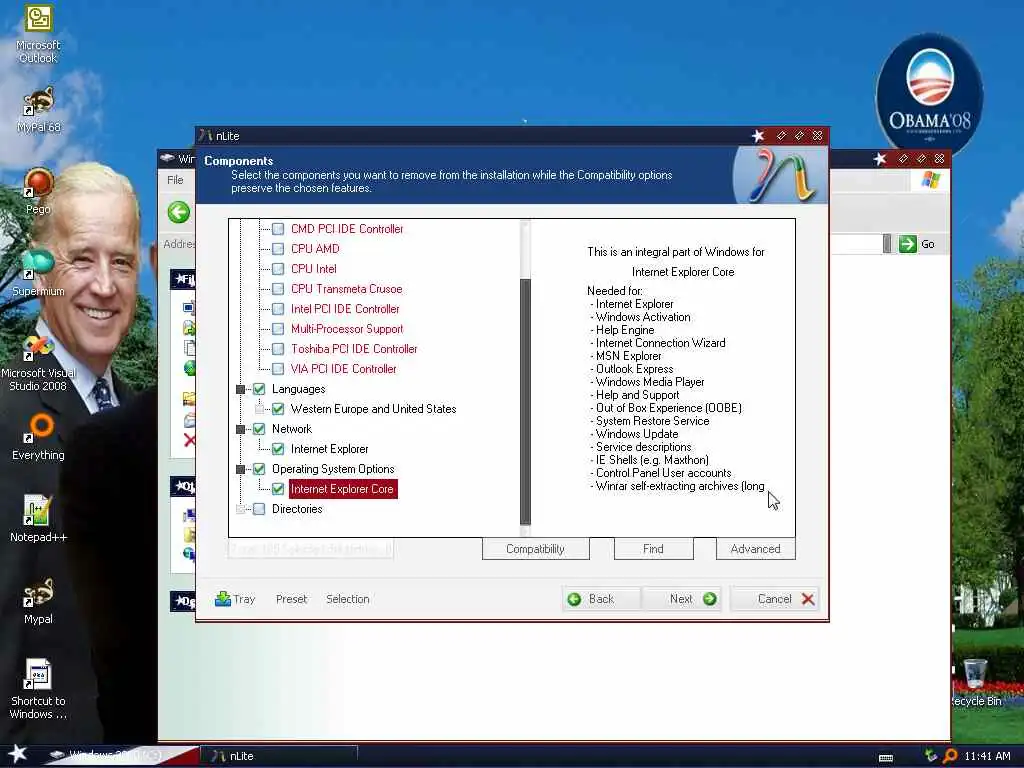Check CPU Transmeta Crusoe component
This screenshot has width=1024, height=768.
pyautogui.click(x=278, y=289)
